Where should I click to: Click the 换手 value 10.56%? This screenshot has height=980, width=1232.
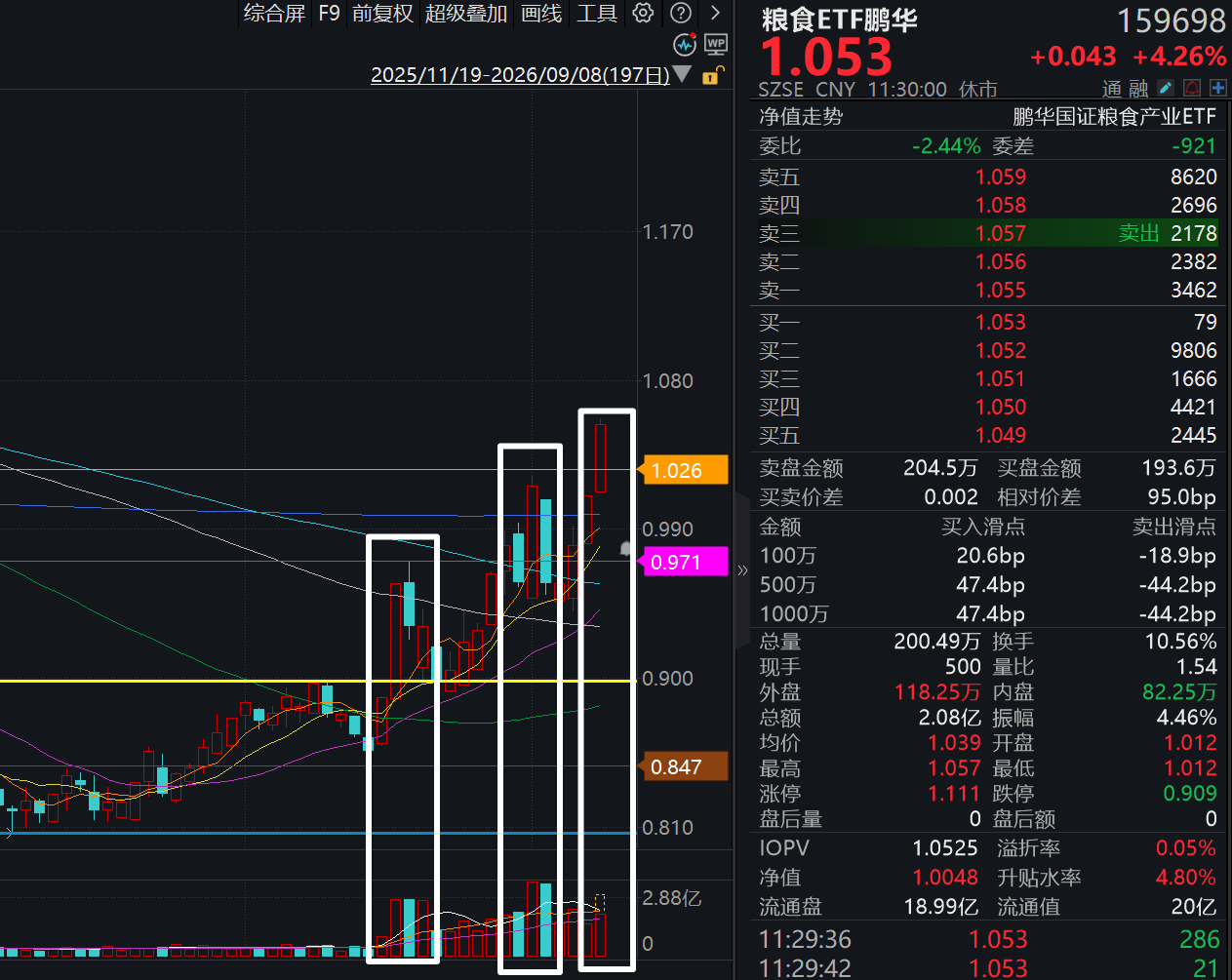point(1180,642)
